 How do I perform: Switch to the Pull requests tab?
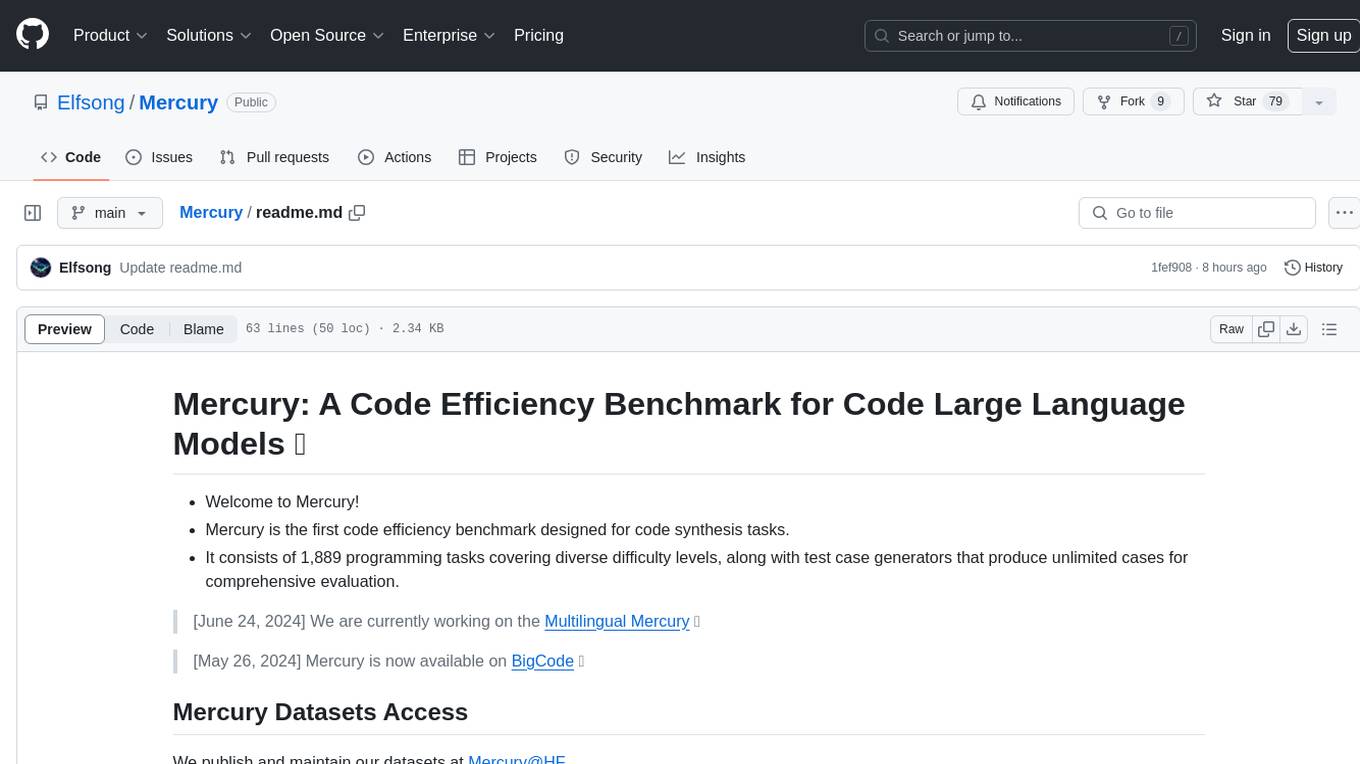point(274,157)
